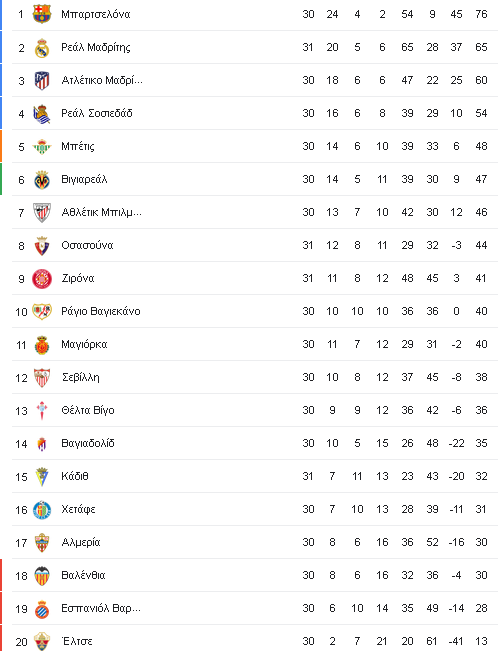Open the Μπαρτσελόνα team link

coord(96,14)
